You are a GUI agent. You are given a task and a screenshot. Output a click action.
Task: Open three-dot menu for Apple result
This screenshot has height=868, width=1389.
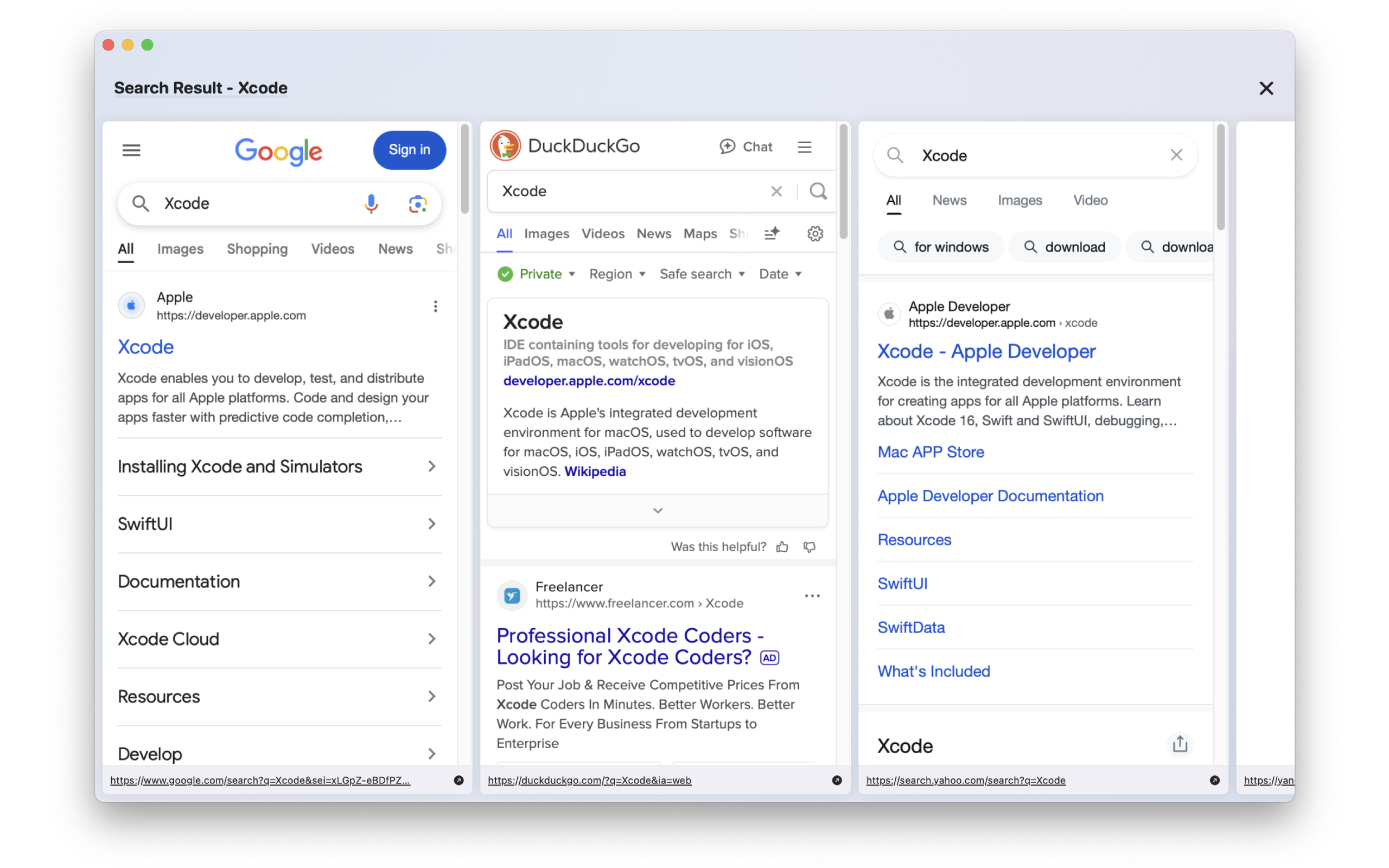click(x=436, y=306)
